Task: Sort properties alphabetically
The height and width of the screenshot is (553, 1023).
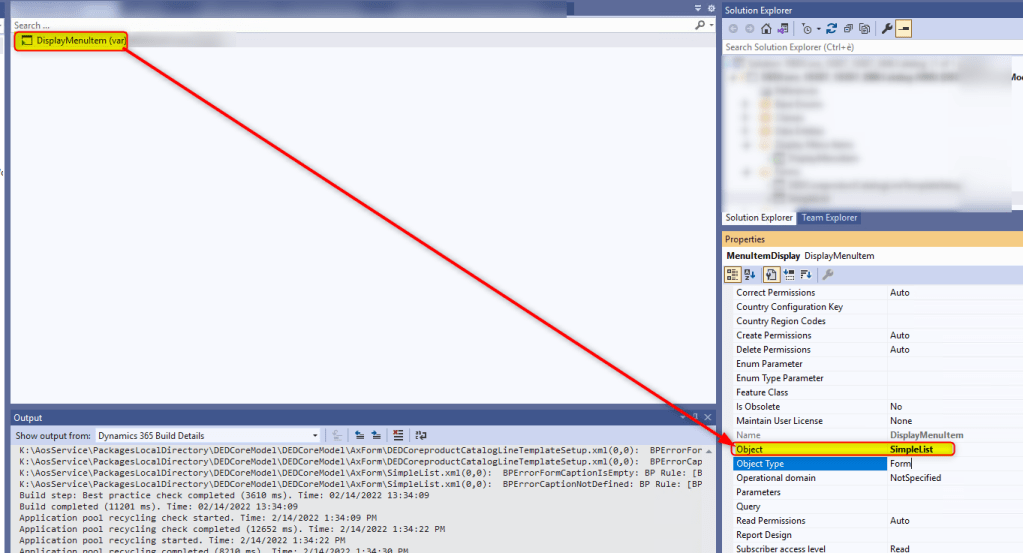Action: tap(751, 274)
